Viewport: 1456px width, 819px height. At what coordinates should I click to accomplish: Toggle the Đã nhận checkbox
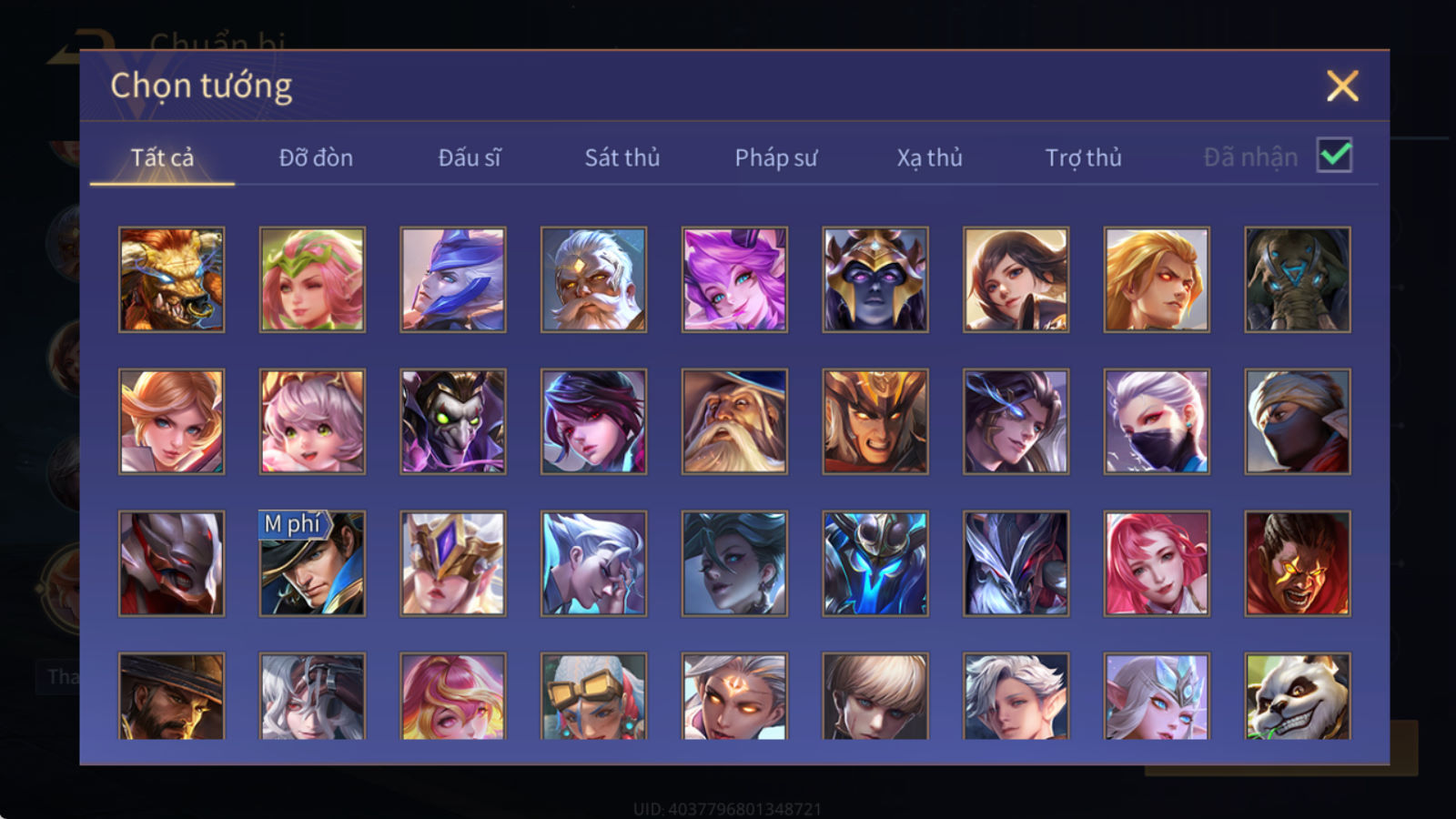tap(1334, 156)
